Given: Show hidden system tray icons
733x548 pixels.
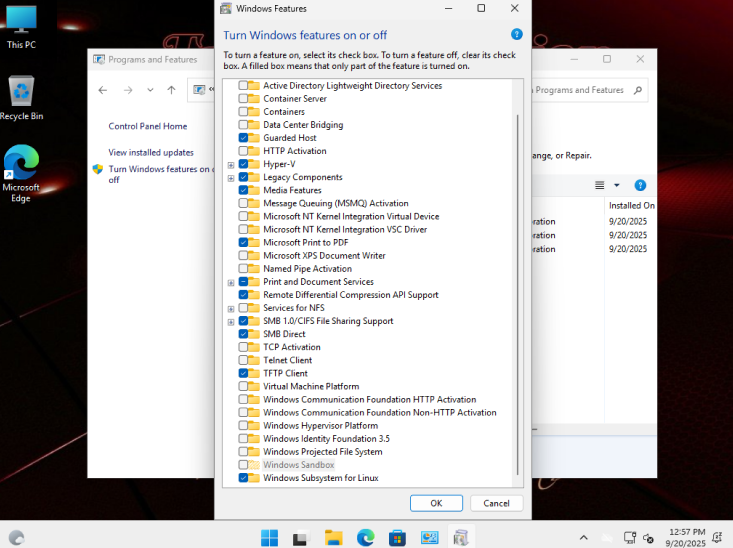Looking at the screenshot, I should [583, 538].
